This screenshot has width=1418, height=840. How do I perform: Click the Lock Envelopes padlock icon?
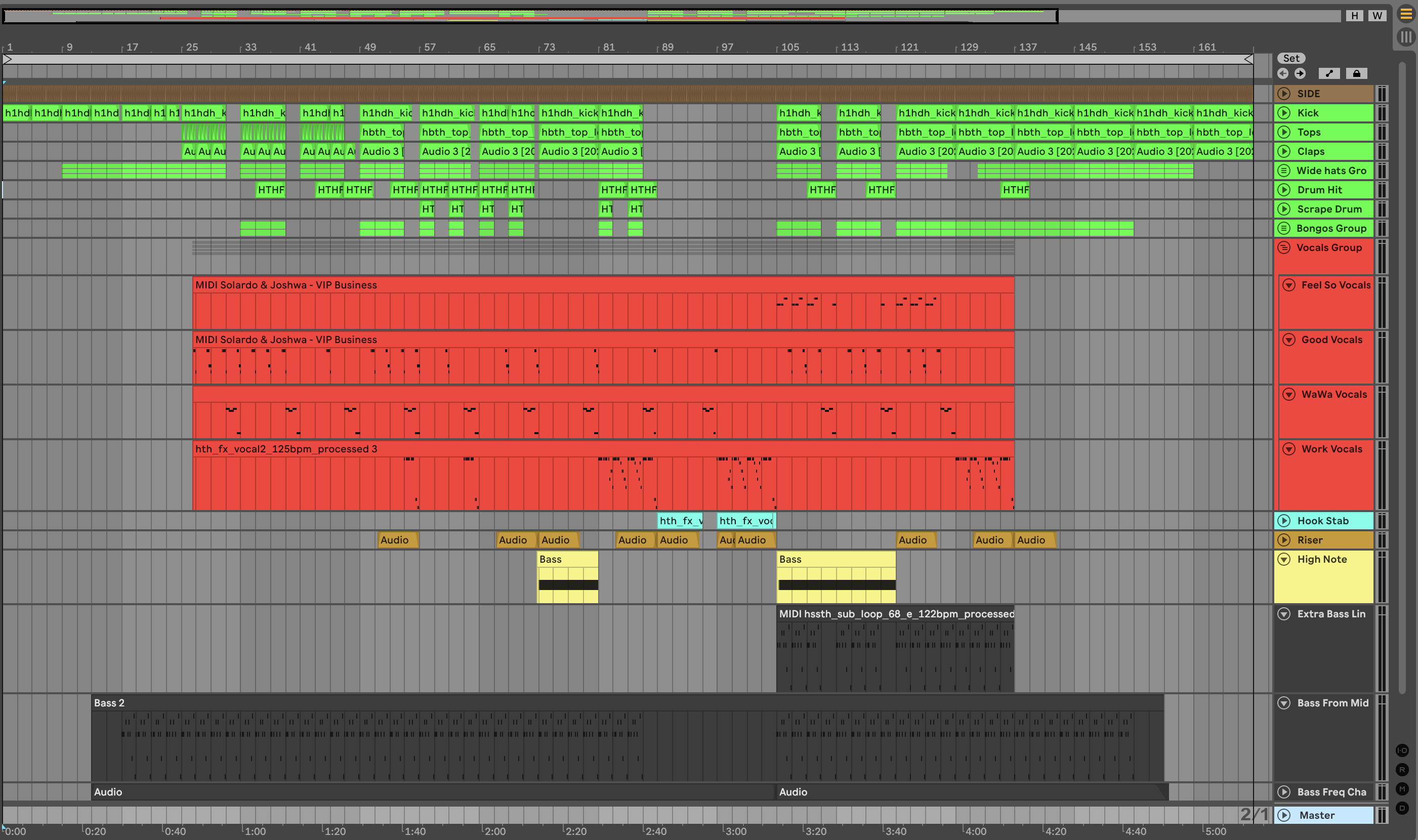pos(1356,73)
